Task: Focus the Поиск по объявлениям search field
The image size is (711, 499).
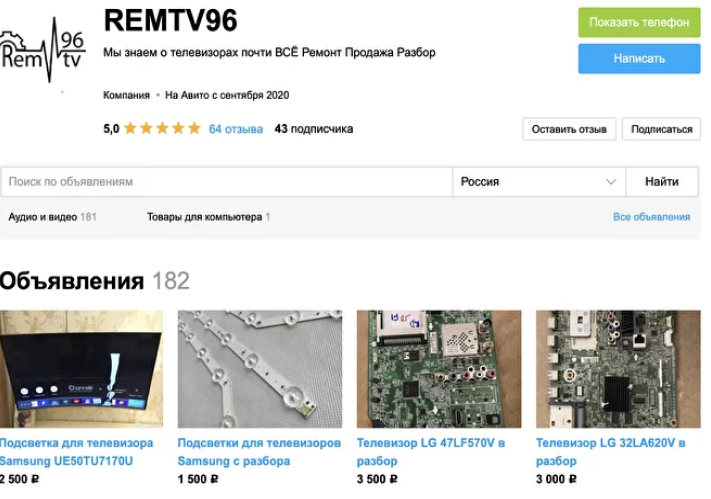Action: 226,182
